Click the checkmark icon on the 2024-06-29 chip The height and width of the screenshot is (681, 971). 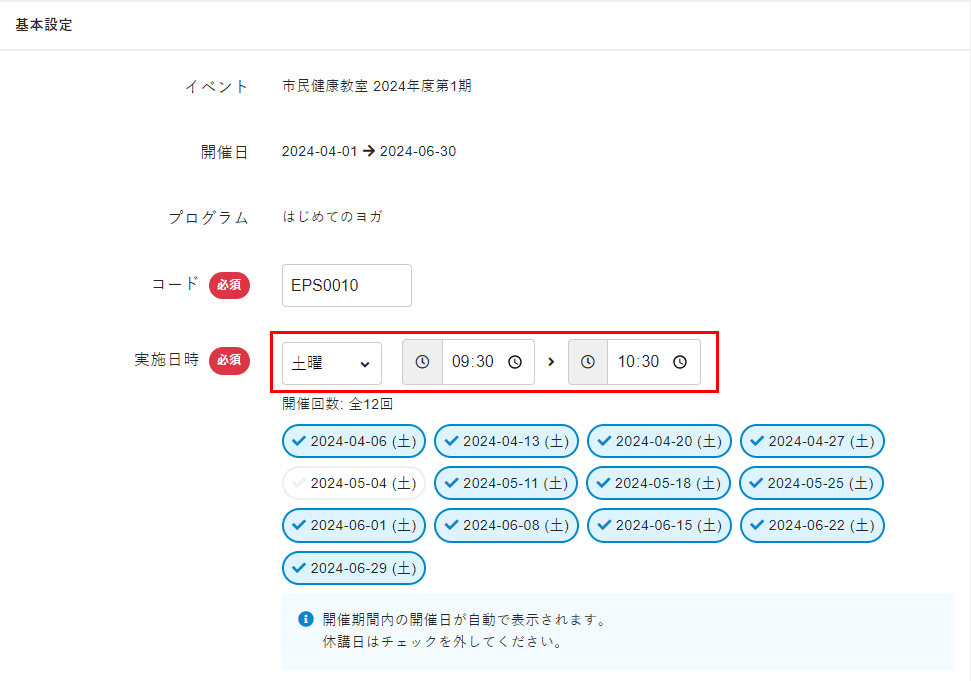[x=297, y=568]
